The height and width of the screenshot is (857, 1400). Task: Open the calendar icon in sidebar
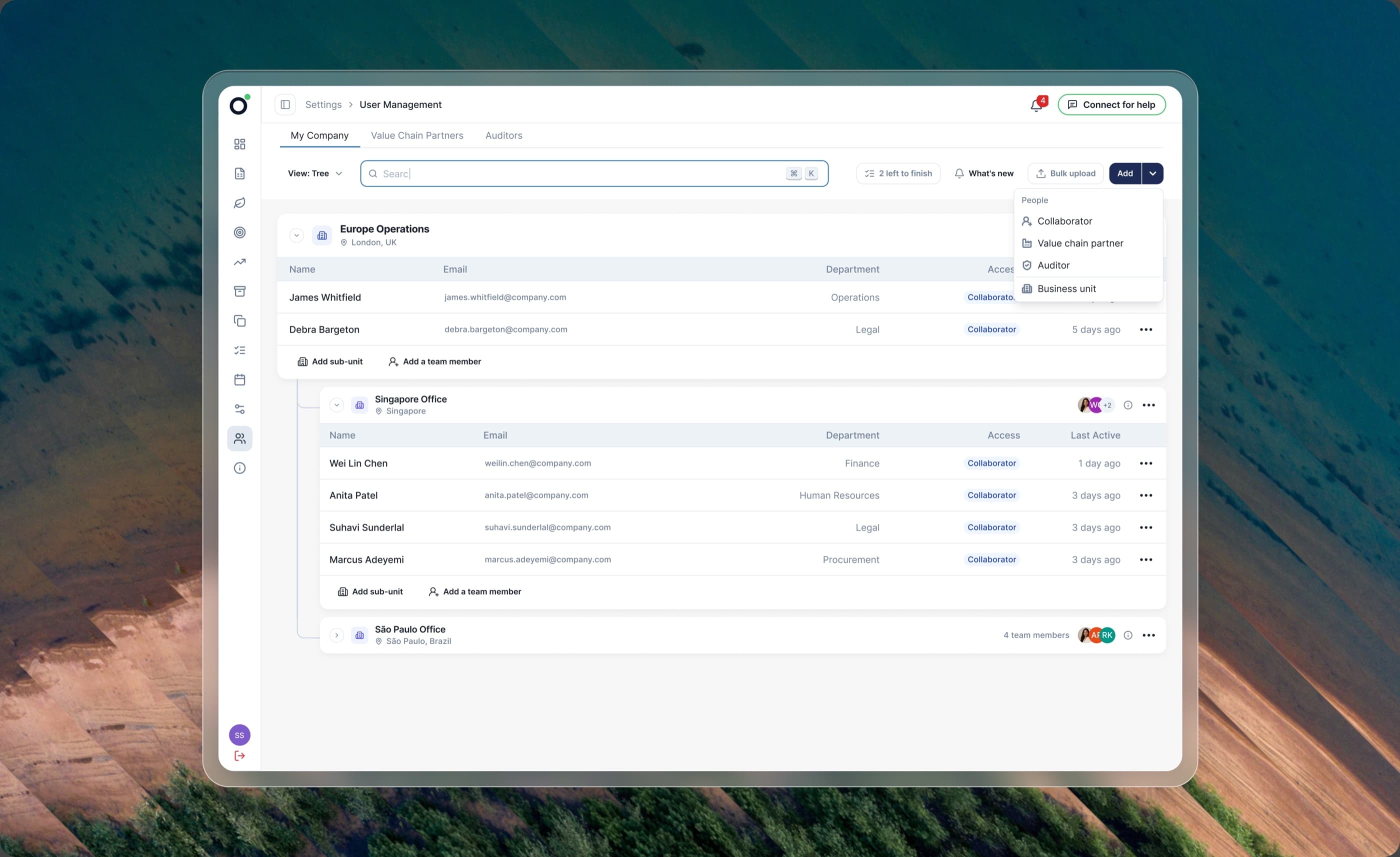click(240, 379)
